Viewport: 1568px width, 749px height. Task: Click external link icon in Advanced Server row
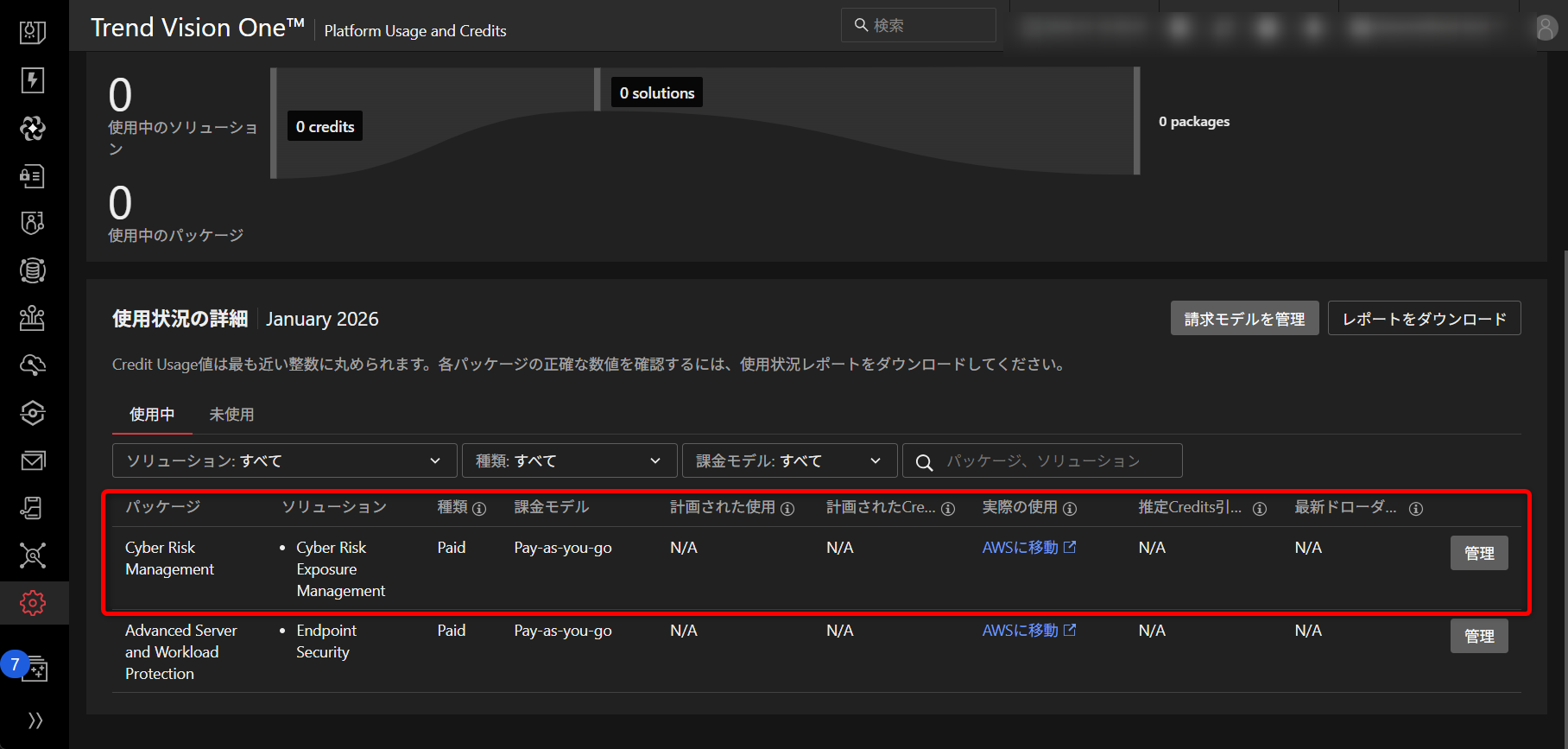1070,630
